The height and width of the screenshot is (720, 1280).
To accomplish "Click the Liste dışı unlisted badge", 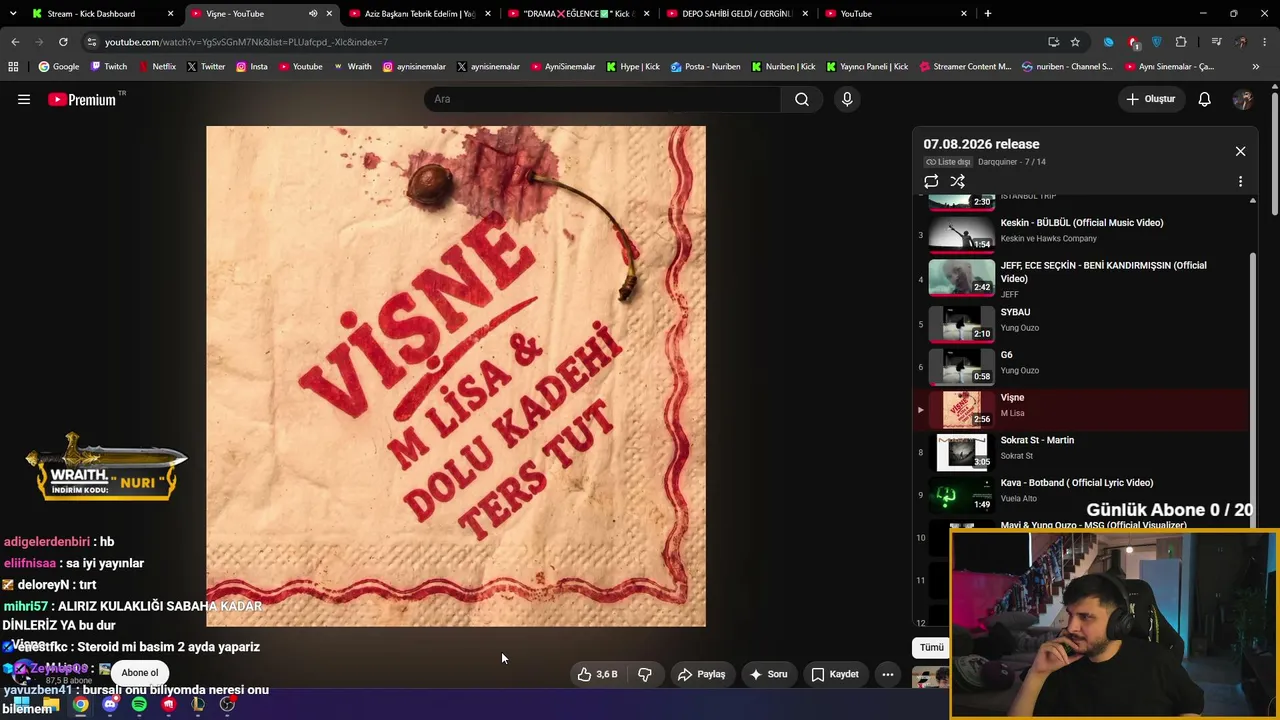I will 948,162.
